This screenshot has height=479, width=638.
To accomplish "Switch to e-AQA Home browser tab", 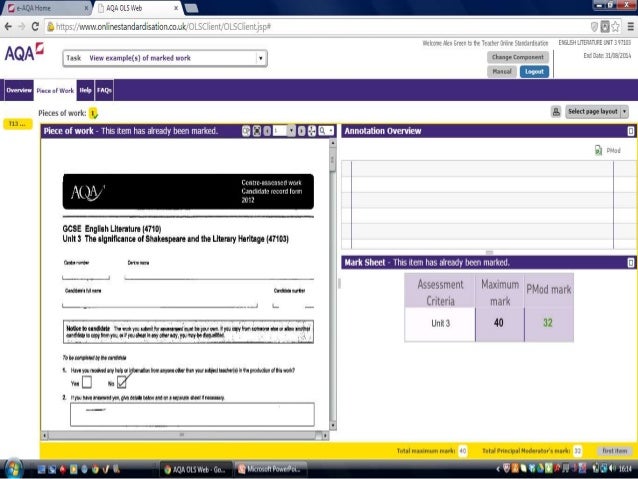I will pyautogui.click(x=46, y=8).
